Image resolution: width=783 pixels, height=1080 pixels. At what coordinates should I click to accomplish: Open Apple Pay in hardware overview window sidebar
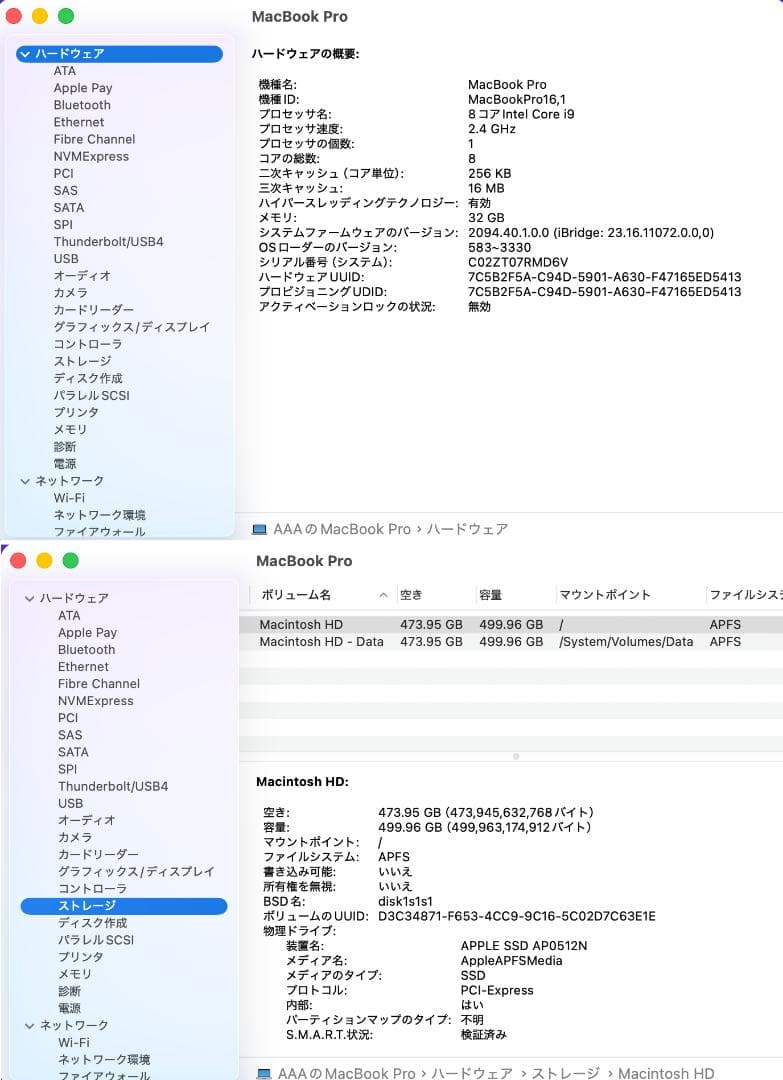click(83, 88)
